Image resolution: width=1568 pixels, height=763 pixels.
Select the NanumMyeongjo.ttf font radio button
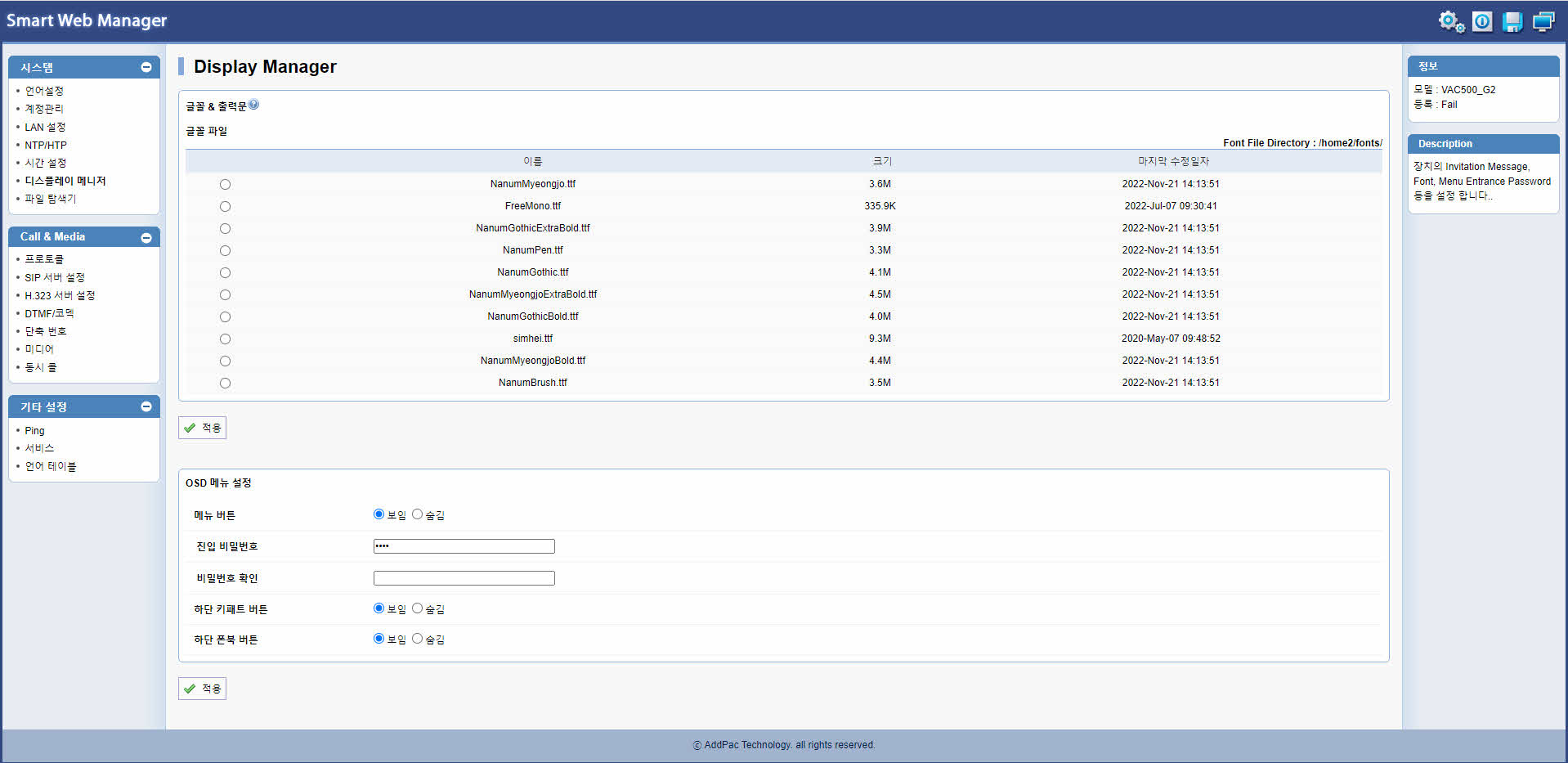[x=225, y=185]
